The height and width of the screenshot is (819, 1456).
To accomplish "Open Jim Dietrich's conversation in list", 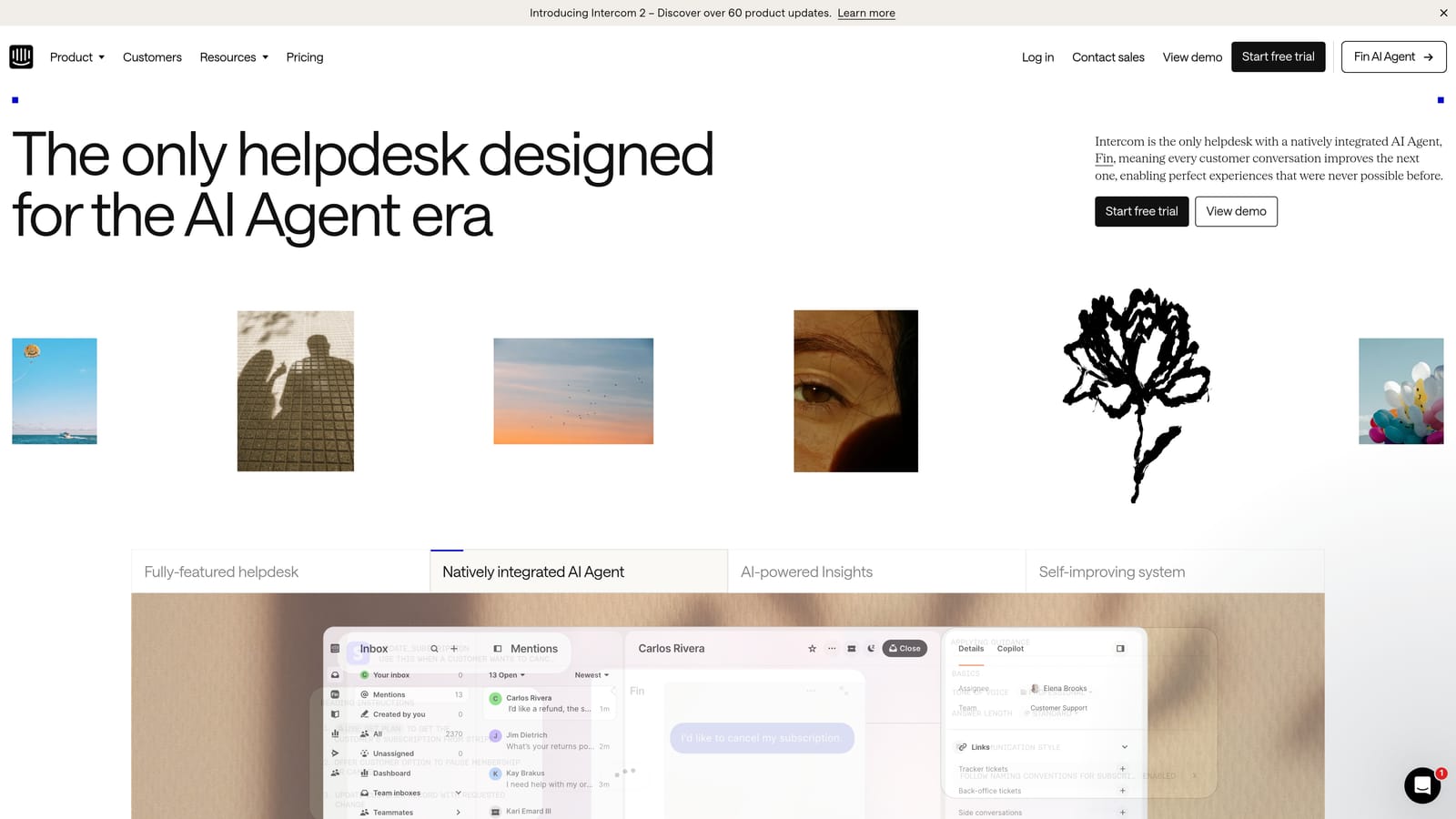I will click(550, 741).
